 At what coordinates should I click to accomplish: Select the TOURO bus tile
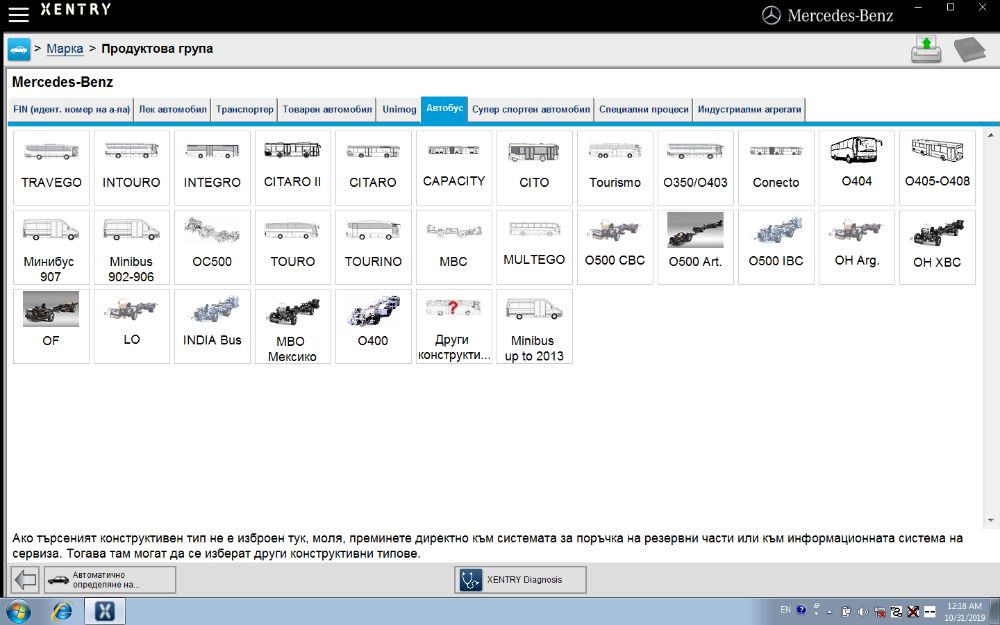[x=293, y=247]
